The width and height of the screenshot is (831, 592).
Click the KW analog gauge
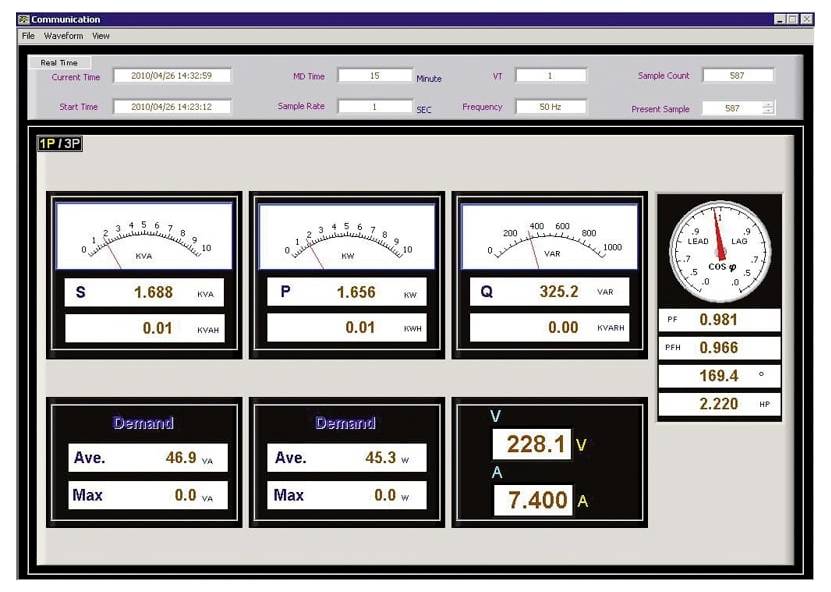click(x=347, y=236)
